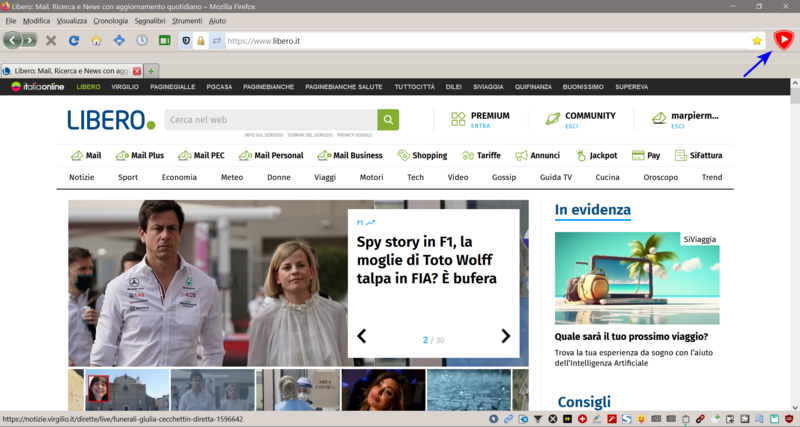Click the blue chain-link status bar icon

508,419
